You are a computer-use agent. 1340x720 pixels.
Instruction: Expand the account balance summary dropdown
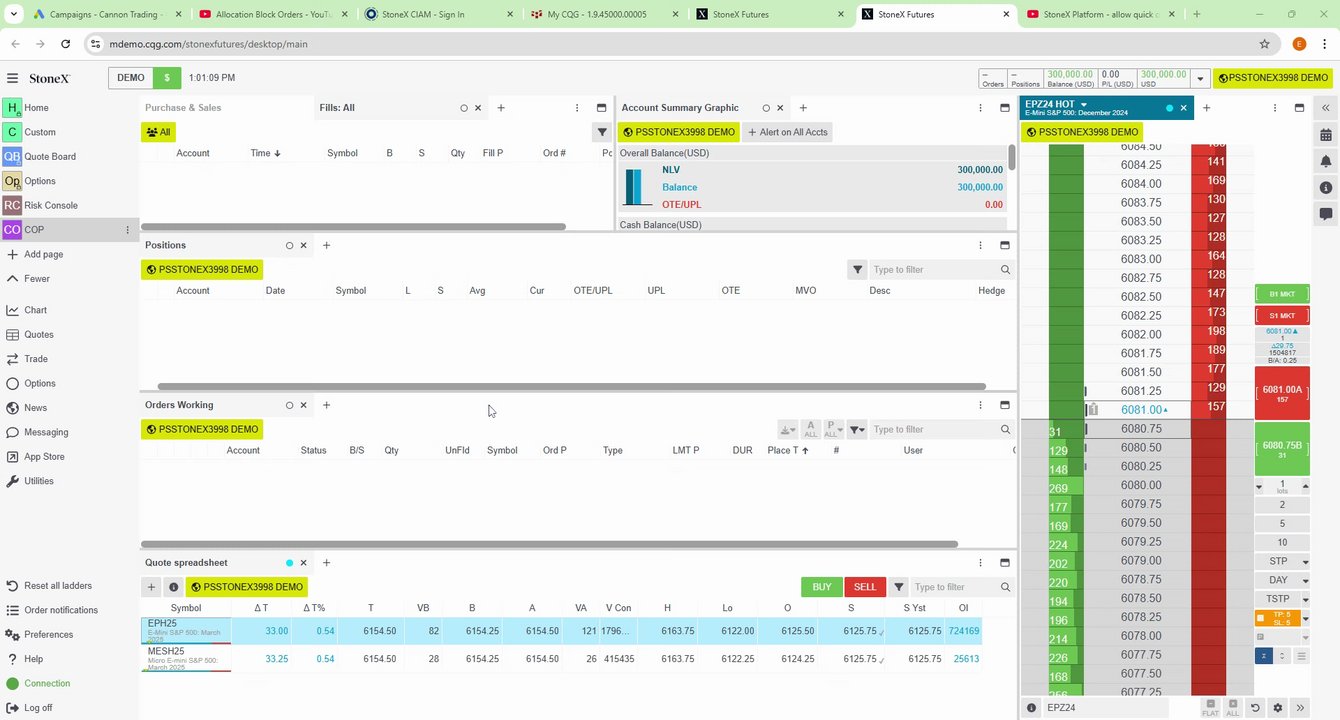pyautogui.click(x=1199, y=78)
